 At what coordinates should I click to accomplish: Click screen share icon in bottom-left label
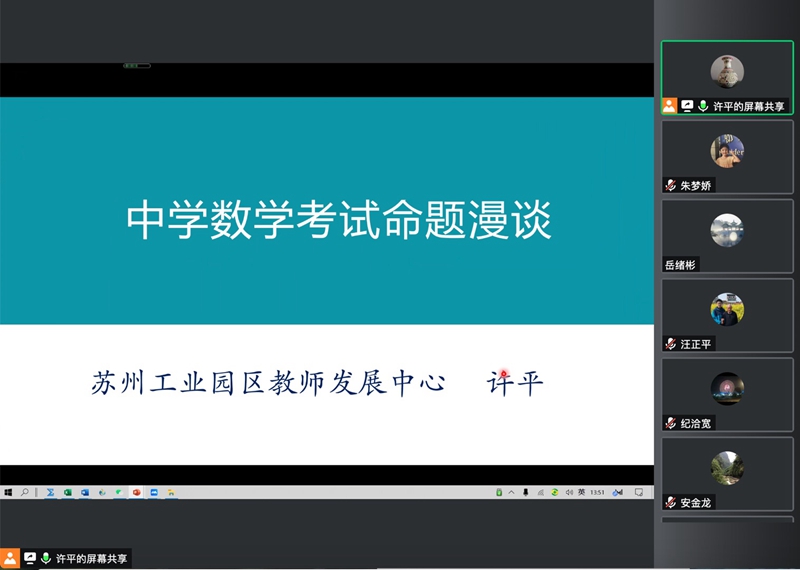30,558
